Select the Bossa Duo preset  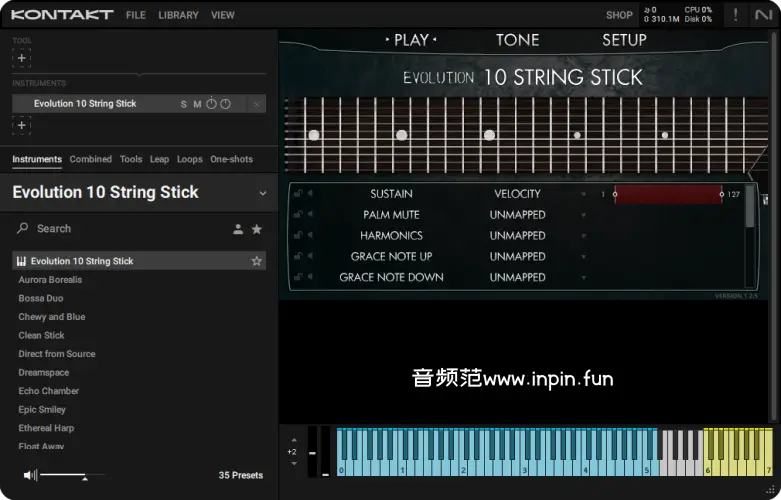pyautogui.click(x=41, y=298)
